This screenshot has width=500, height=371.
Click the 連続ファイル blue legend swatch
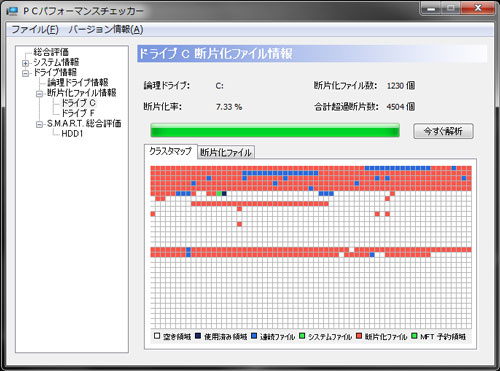click(x=254, y=336)
